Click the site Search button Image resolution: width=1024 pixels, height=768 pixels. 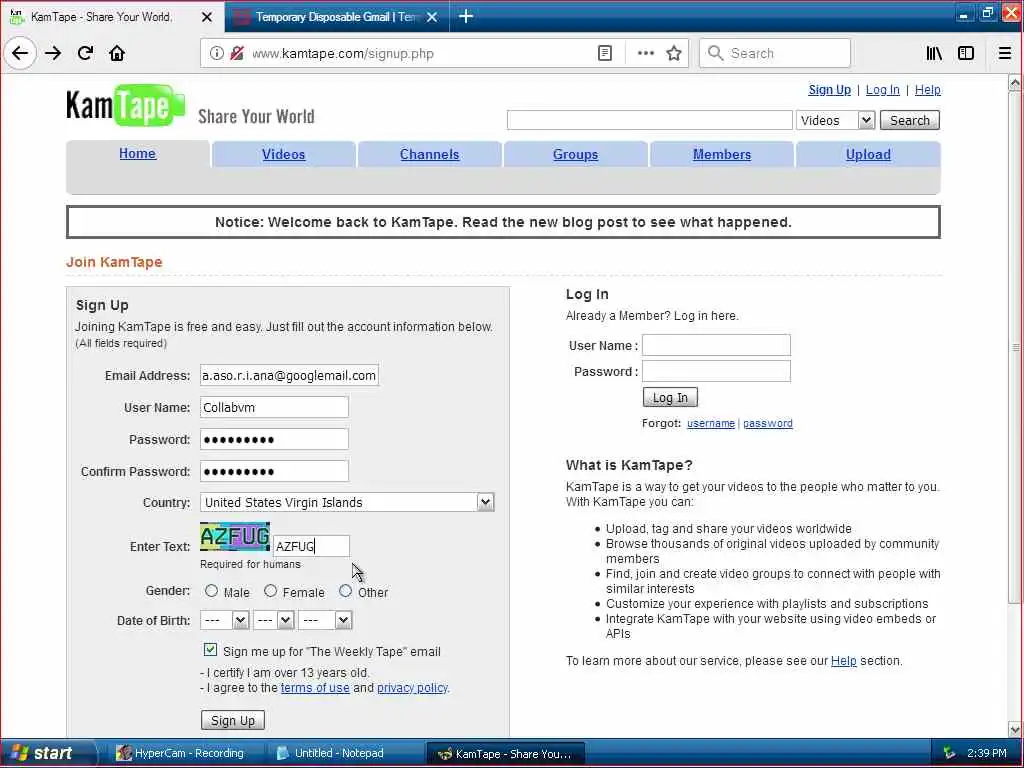pyautogui.click(x=910, y=120)
